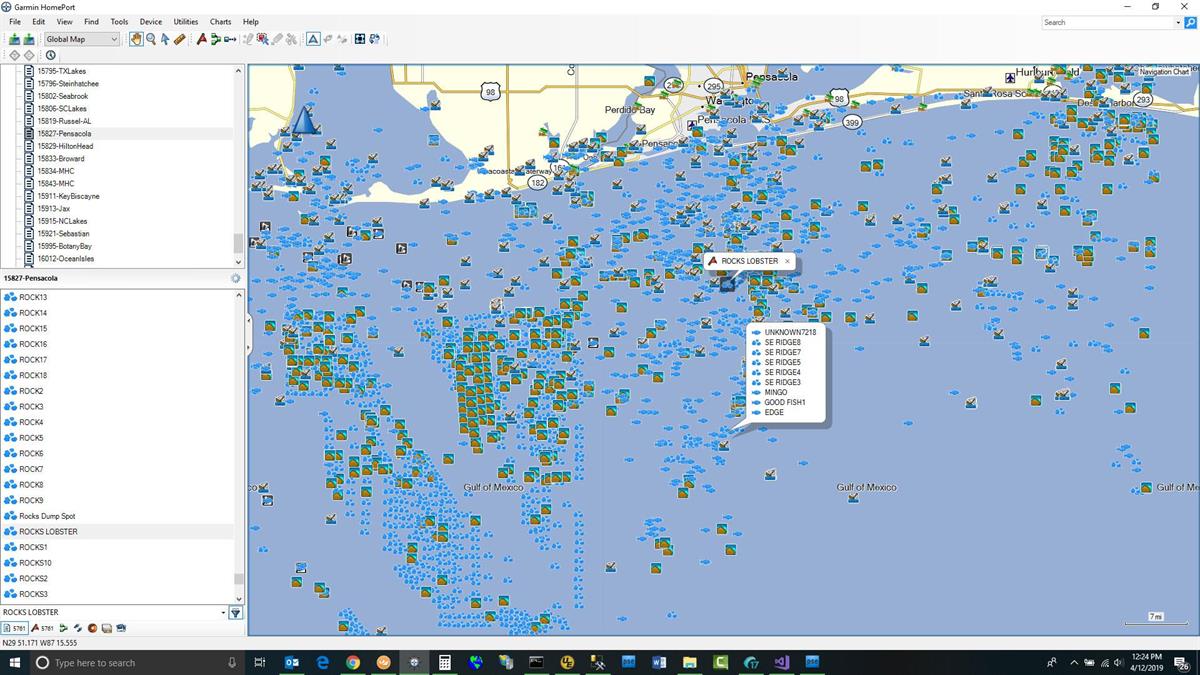Viewport: 1200px width, 675px height.
Task: Click the fit-to-screen toolbar icon
Action: tap(360, 39)
